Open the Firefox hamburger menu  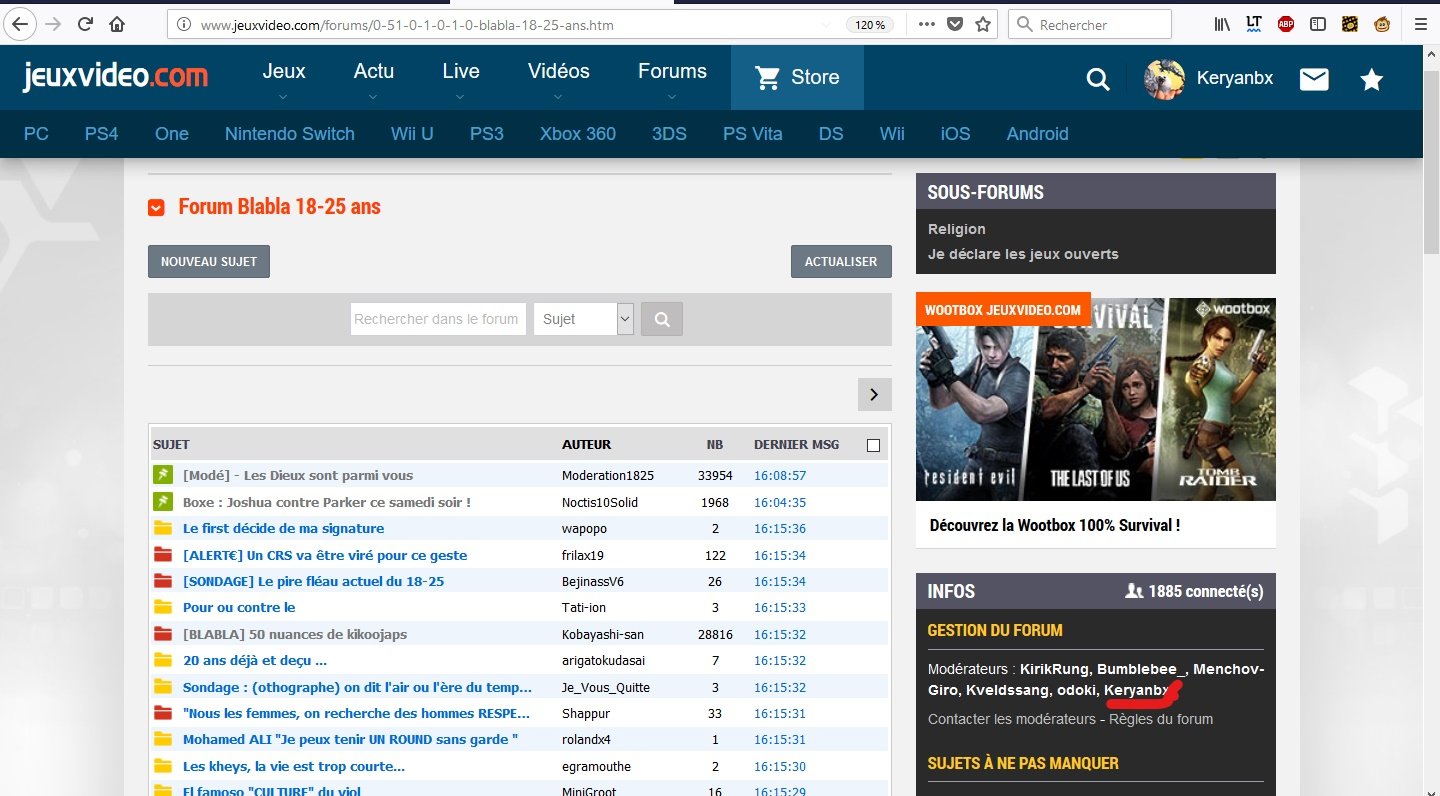point(1420,24)
